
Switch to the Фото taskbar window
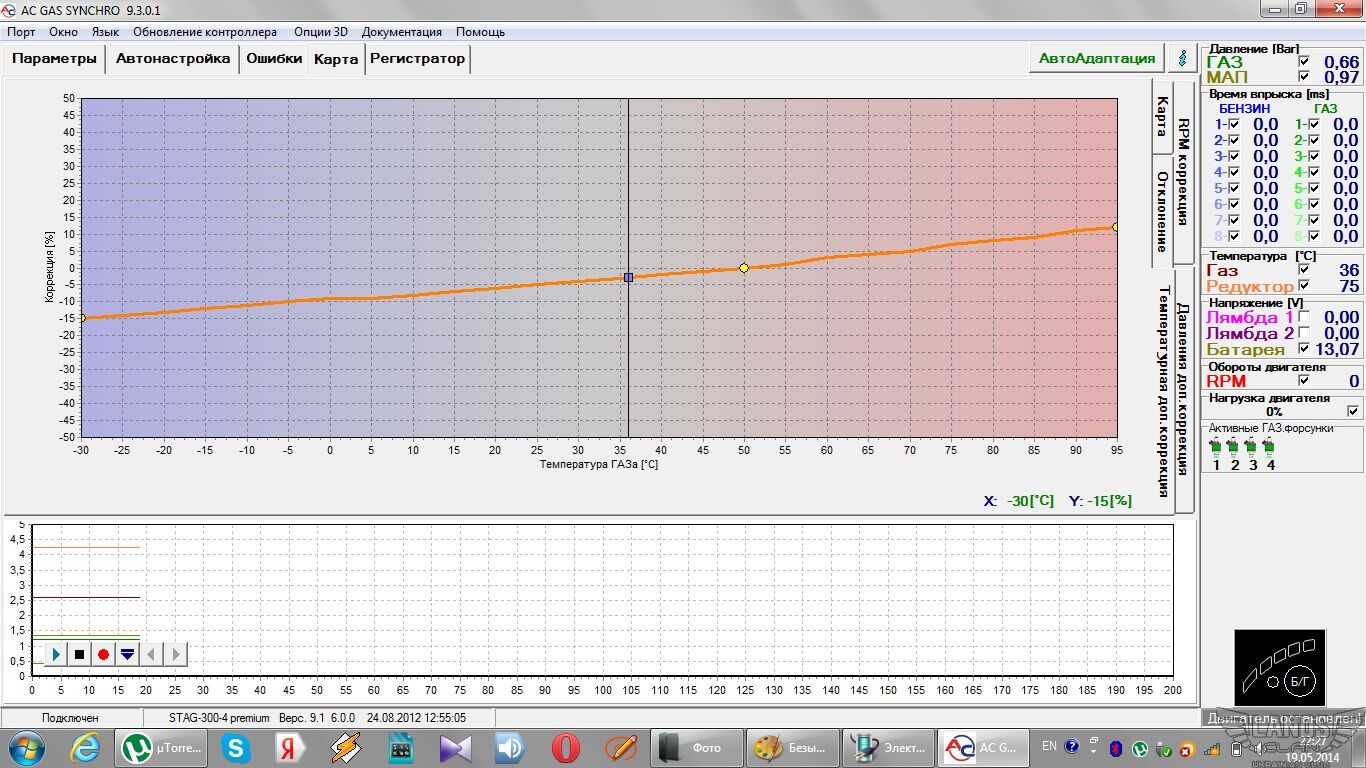click(x=697, y=748)
